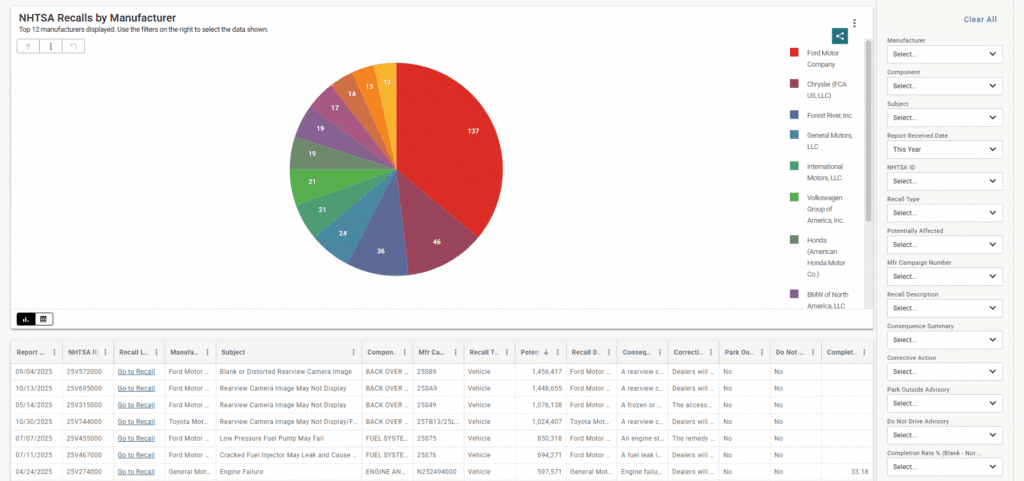Open the chart's three-dot options menu

[854, 23]
